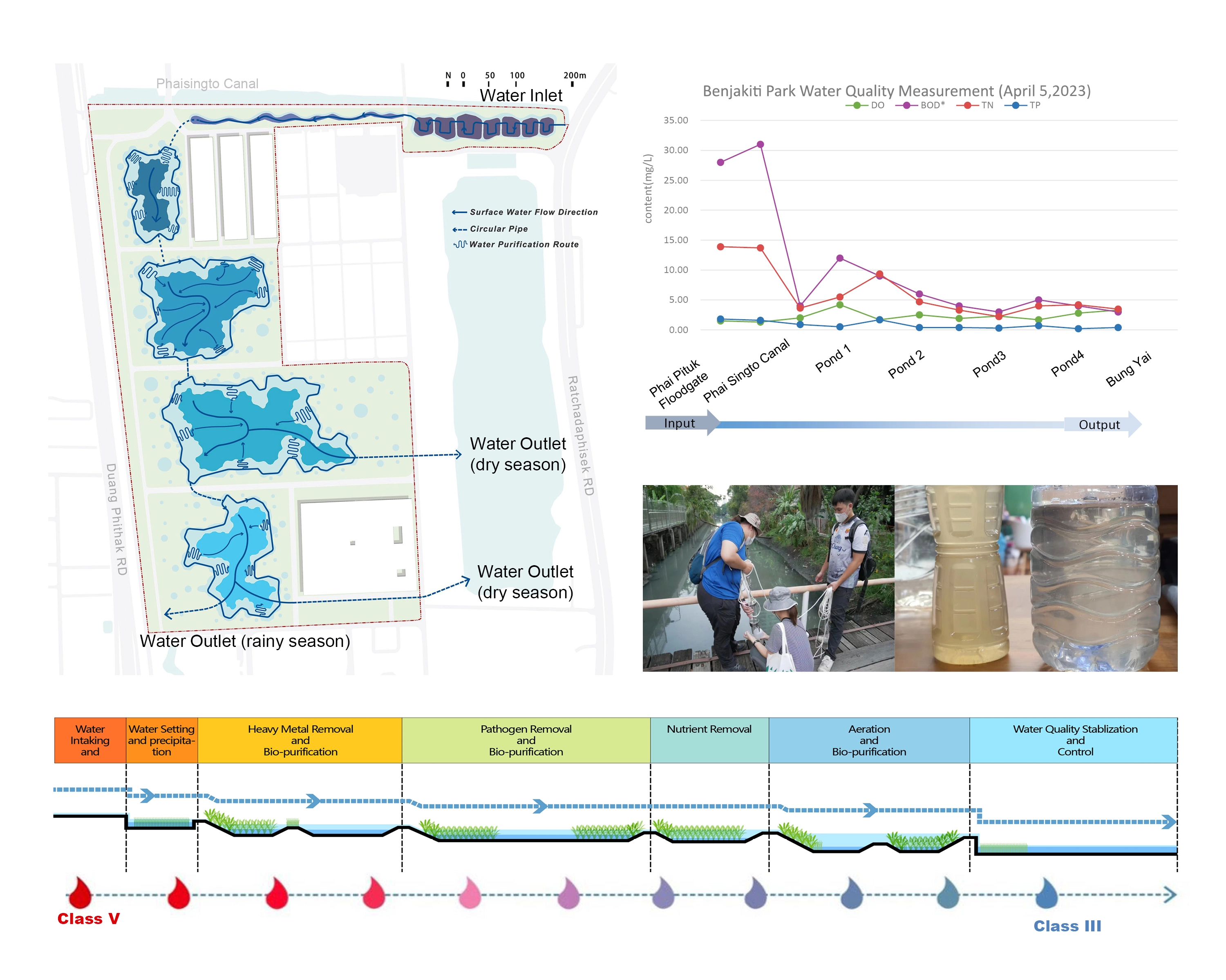The width and height of the screenshot is (1226, 980).
Task: Click the Surface Water Flow Direction legend arrow
Action: tap(459, 212)
